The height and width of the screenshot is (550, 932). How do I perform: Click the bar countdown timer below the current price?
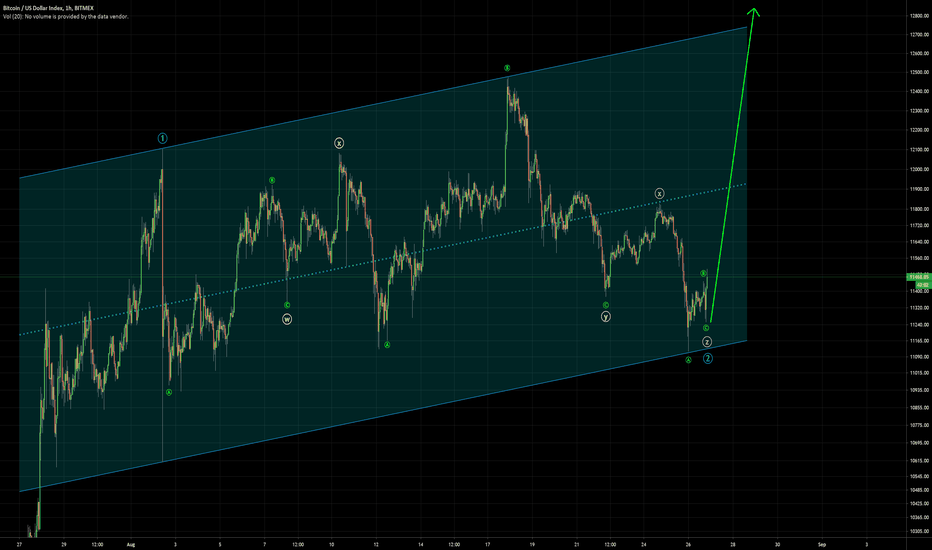tap(922, 285)
